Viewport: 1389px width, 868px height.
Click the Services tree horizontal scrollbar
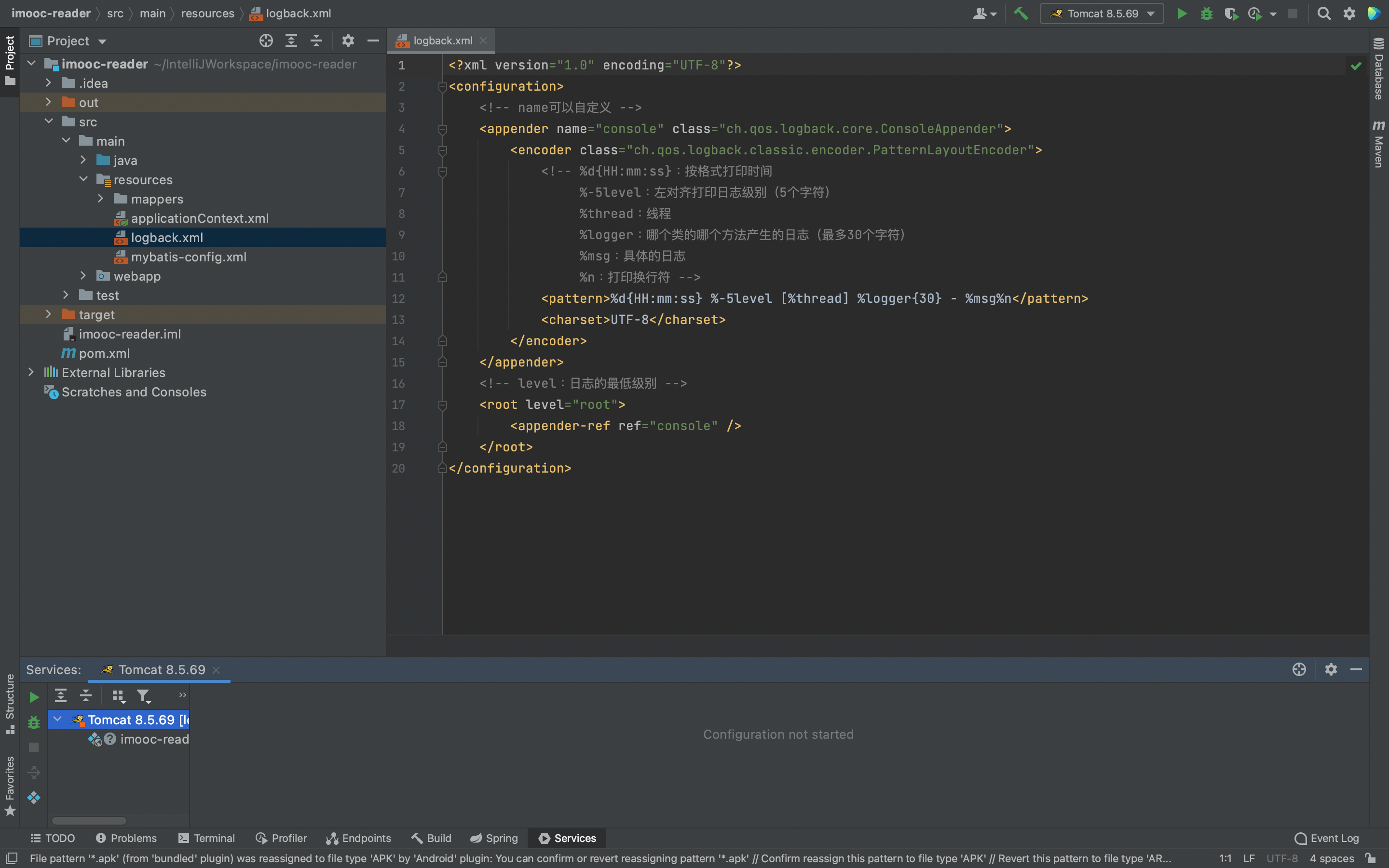coord(89,821)
